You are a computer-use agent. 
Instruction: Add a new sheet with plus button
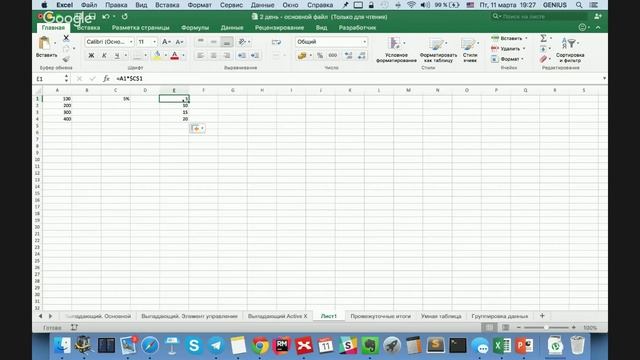coord(542,316)
